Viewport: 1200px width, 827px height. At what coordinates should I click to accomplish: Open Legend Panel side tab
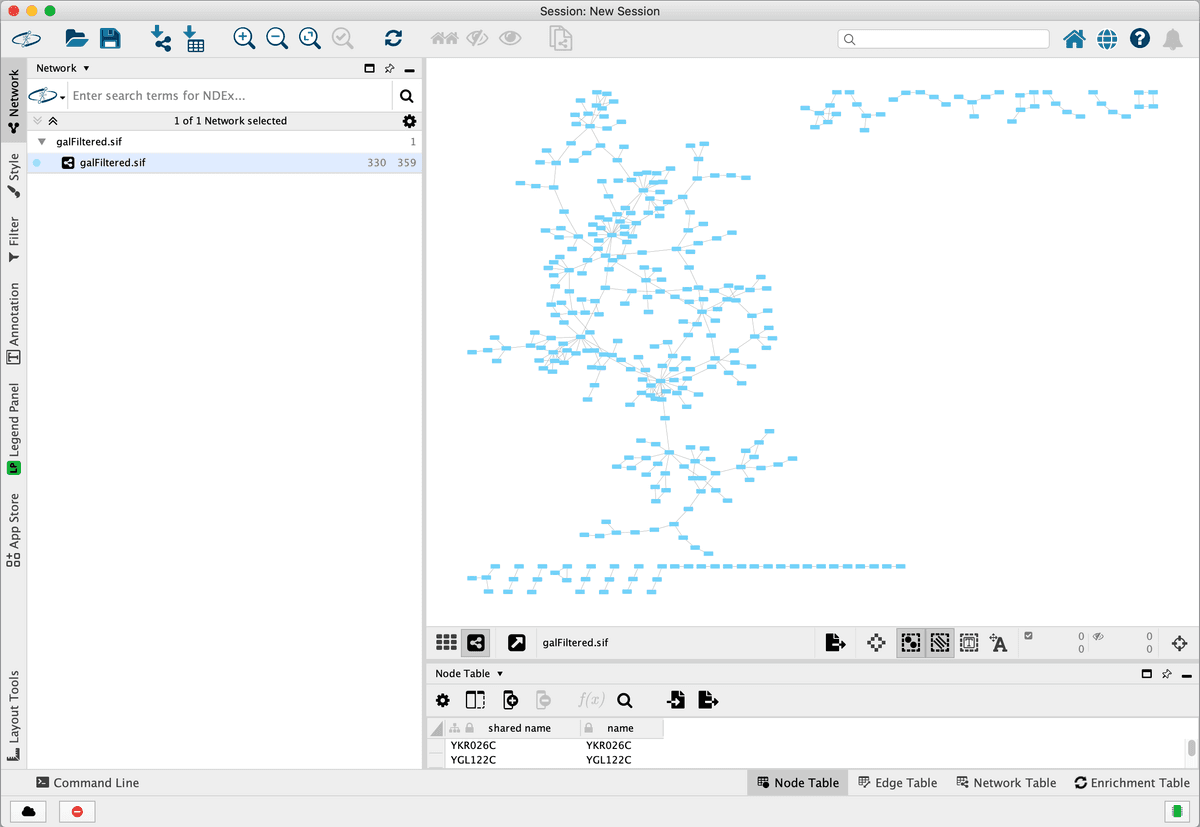pyautogui.click(x=13, y=428)
